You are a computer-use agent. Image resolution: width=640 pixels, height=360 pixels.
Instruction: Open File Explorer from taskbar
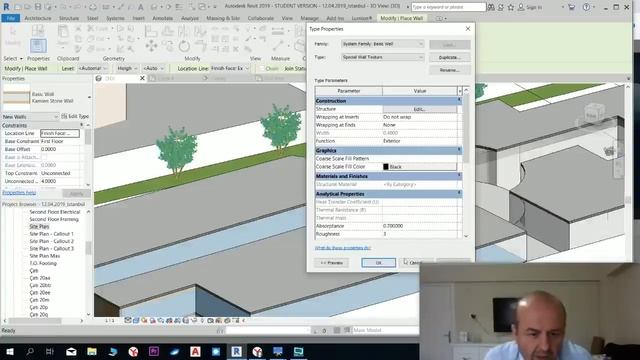(92, 351)
